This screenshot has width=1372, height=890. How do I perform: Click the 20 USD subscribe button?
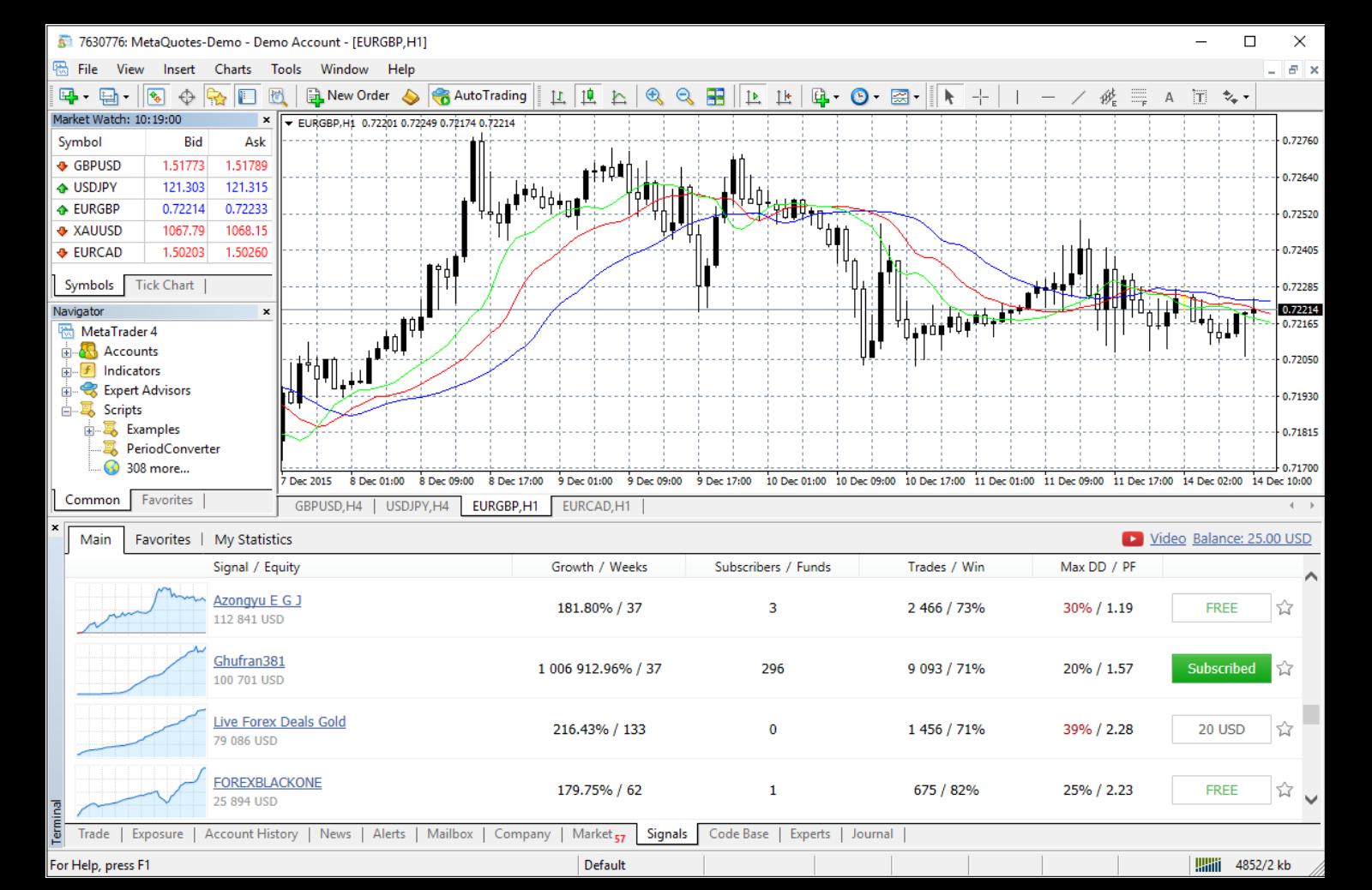coord(1221,729)
